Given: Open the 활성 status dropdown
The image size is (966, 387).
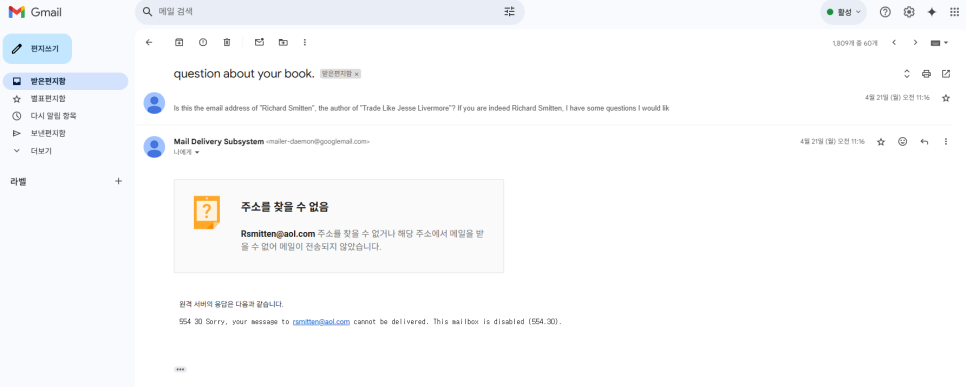Looking at the screenshot, I should click(x=843, y=12).
